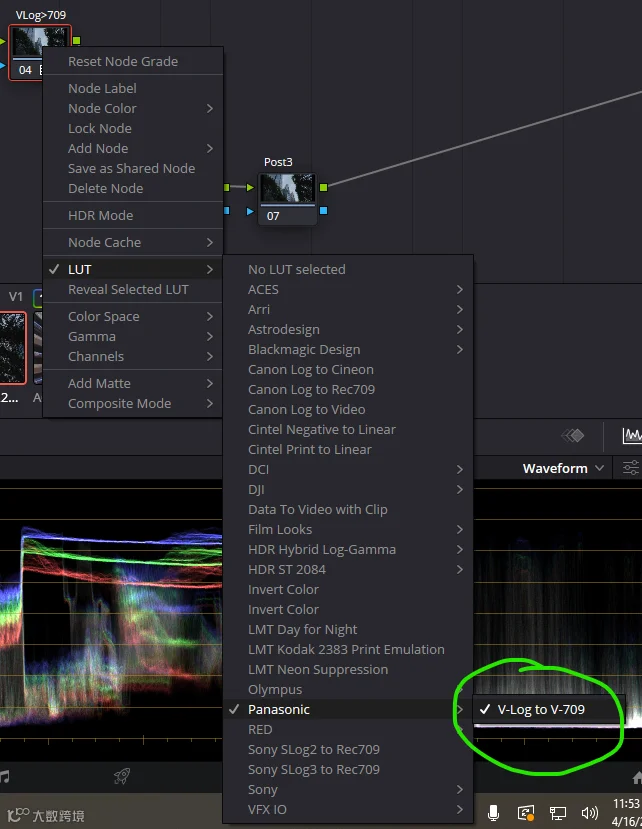Click the keyframes diamond icon
This screenshot has height=829, width=642.
click(573, 436)
